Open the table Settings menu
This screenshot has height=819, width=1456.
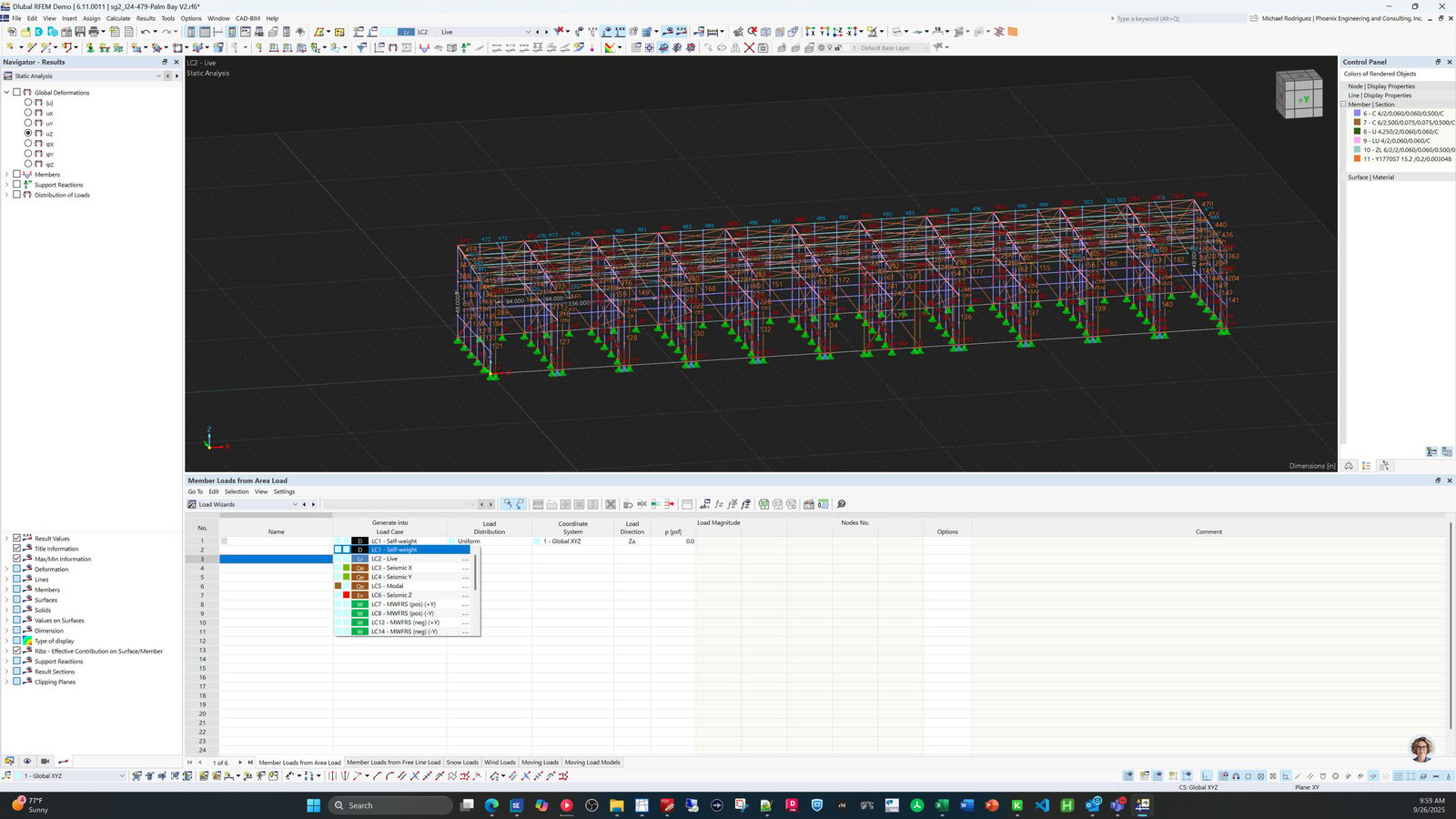click(284, 491)
